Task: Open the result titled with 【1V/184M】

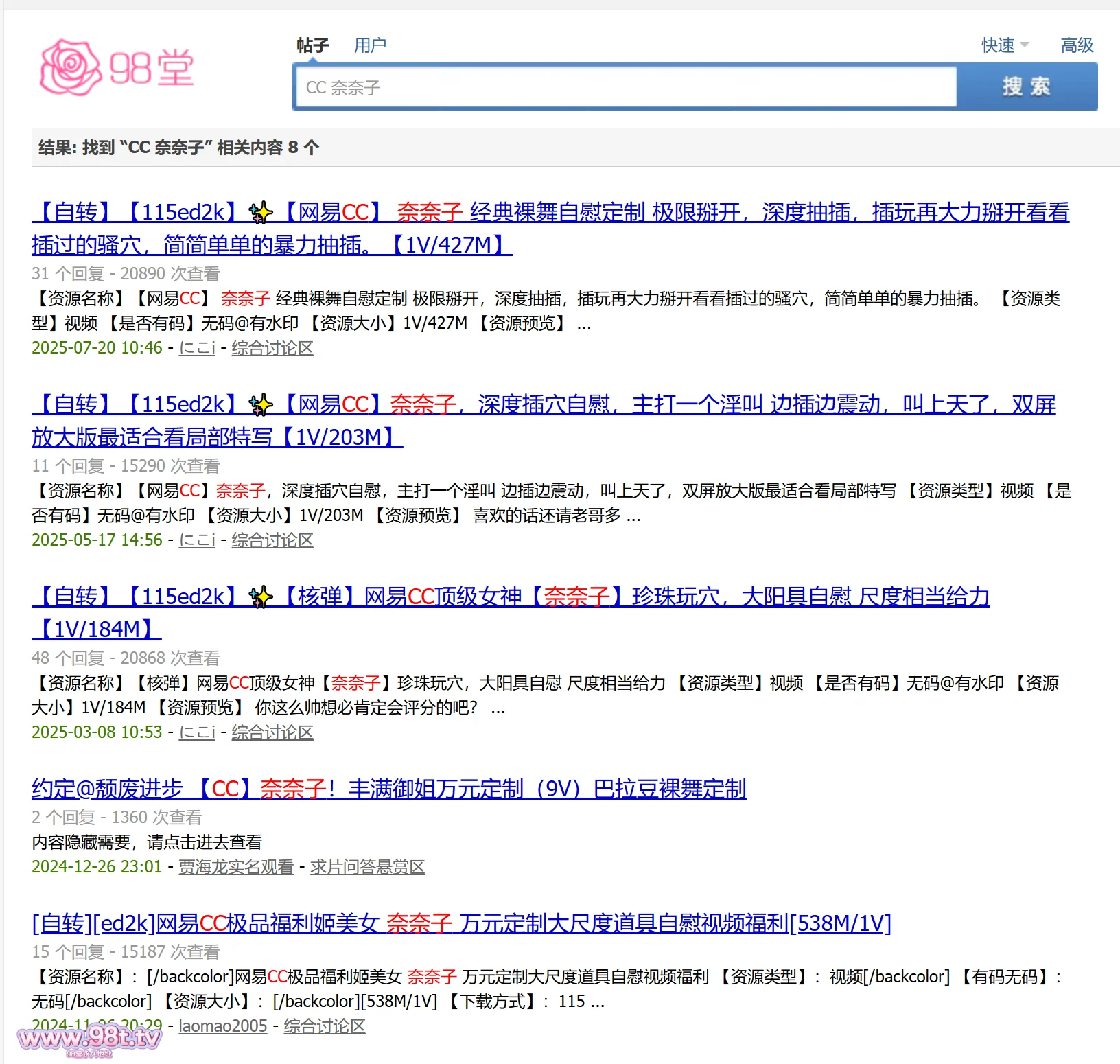Action: [x=618, y=597]
